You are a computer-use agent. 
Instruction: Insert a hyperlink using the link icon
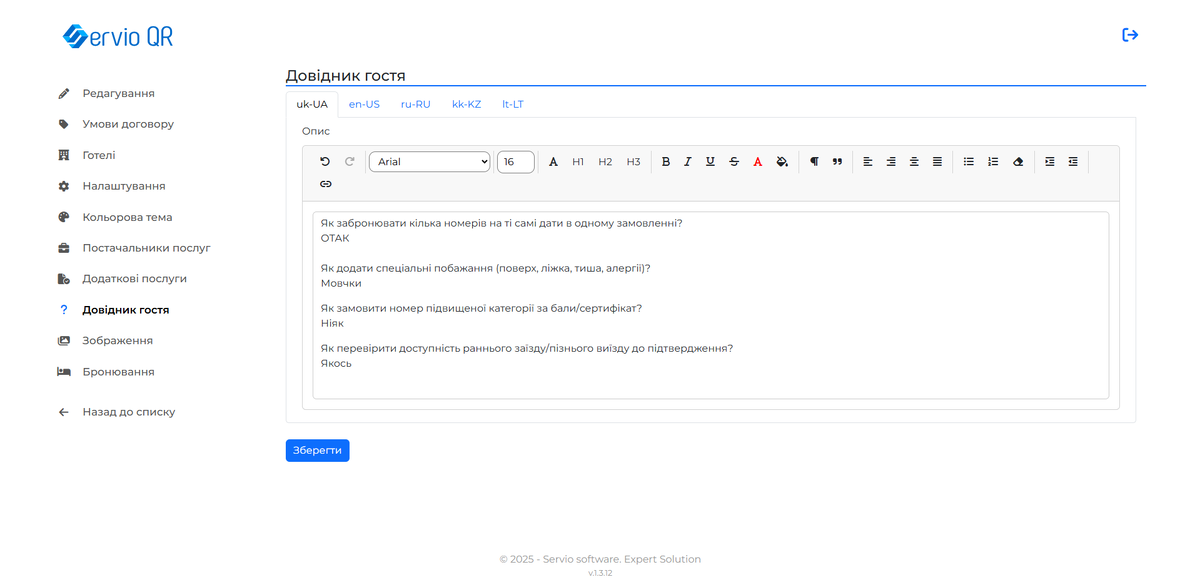click(325, 184)
